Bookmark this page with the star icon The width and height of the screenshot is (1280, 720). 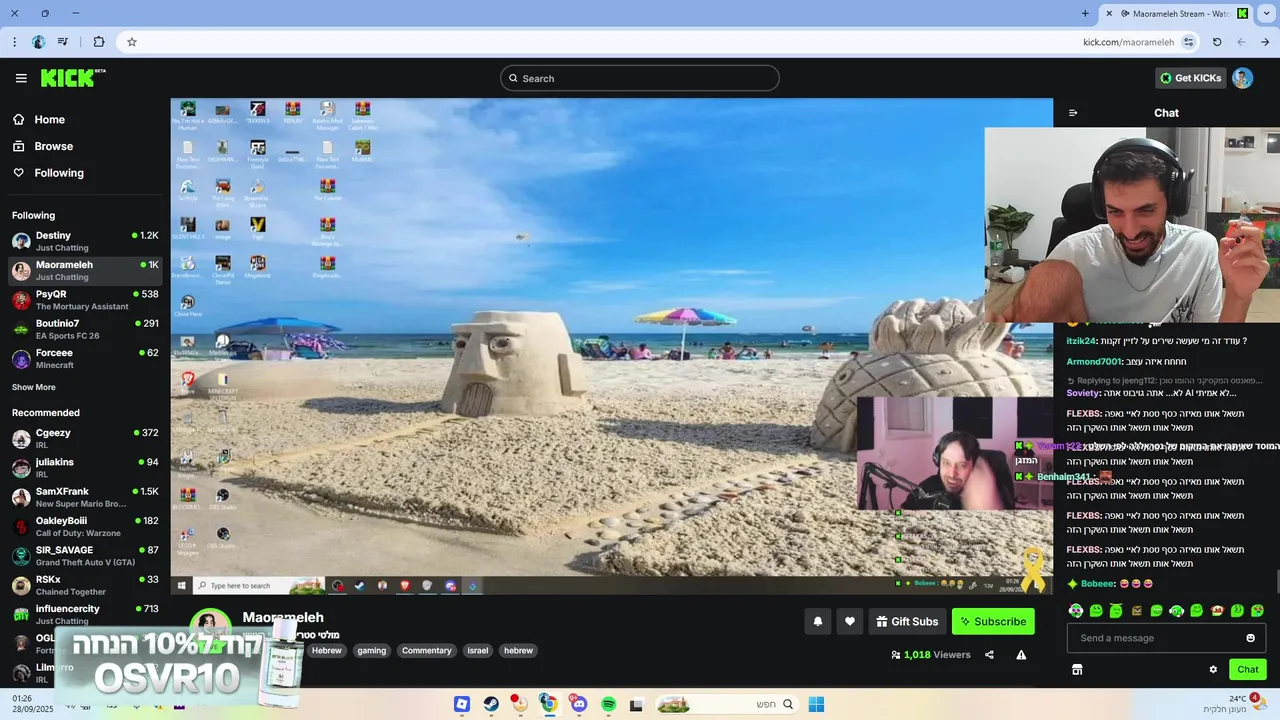pyautogui.click(x=131, y=42)
